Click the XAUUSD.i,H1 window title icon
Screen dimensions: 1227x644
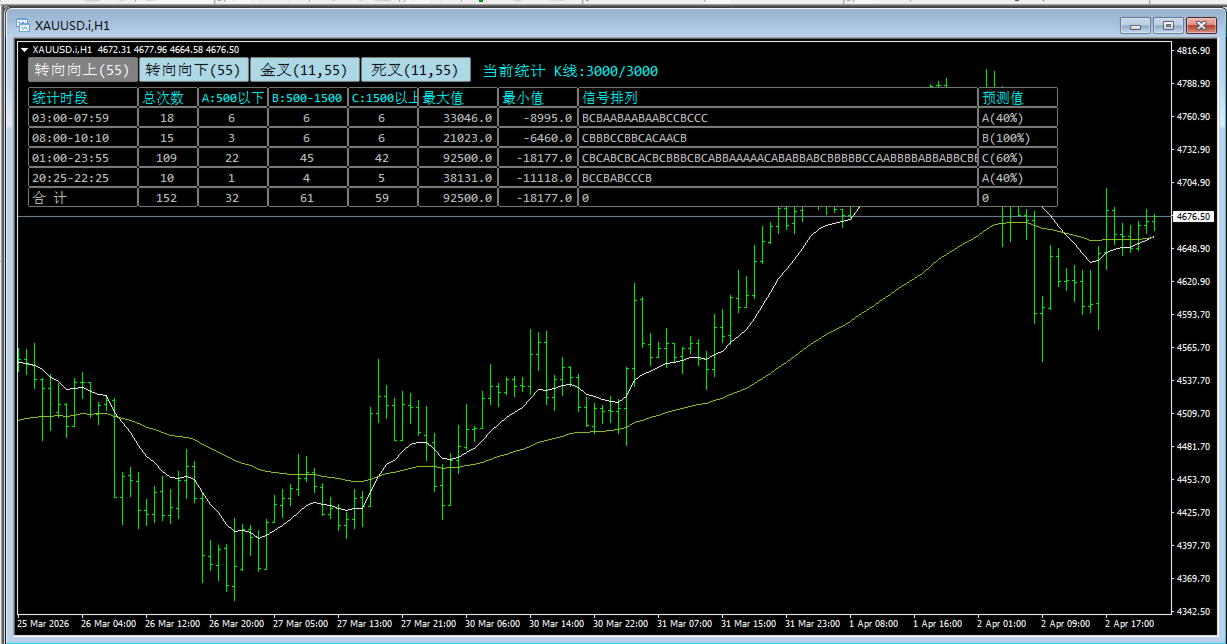click(22, 25)
